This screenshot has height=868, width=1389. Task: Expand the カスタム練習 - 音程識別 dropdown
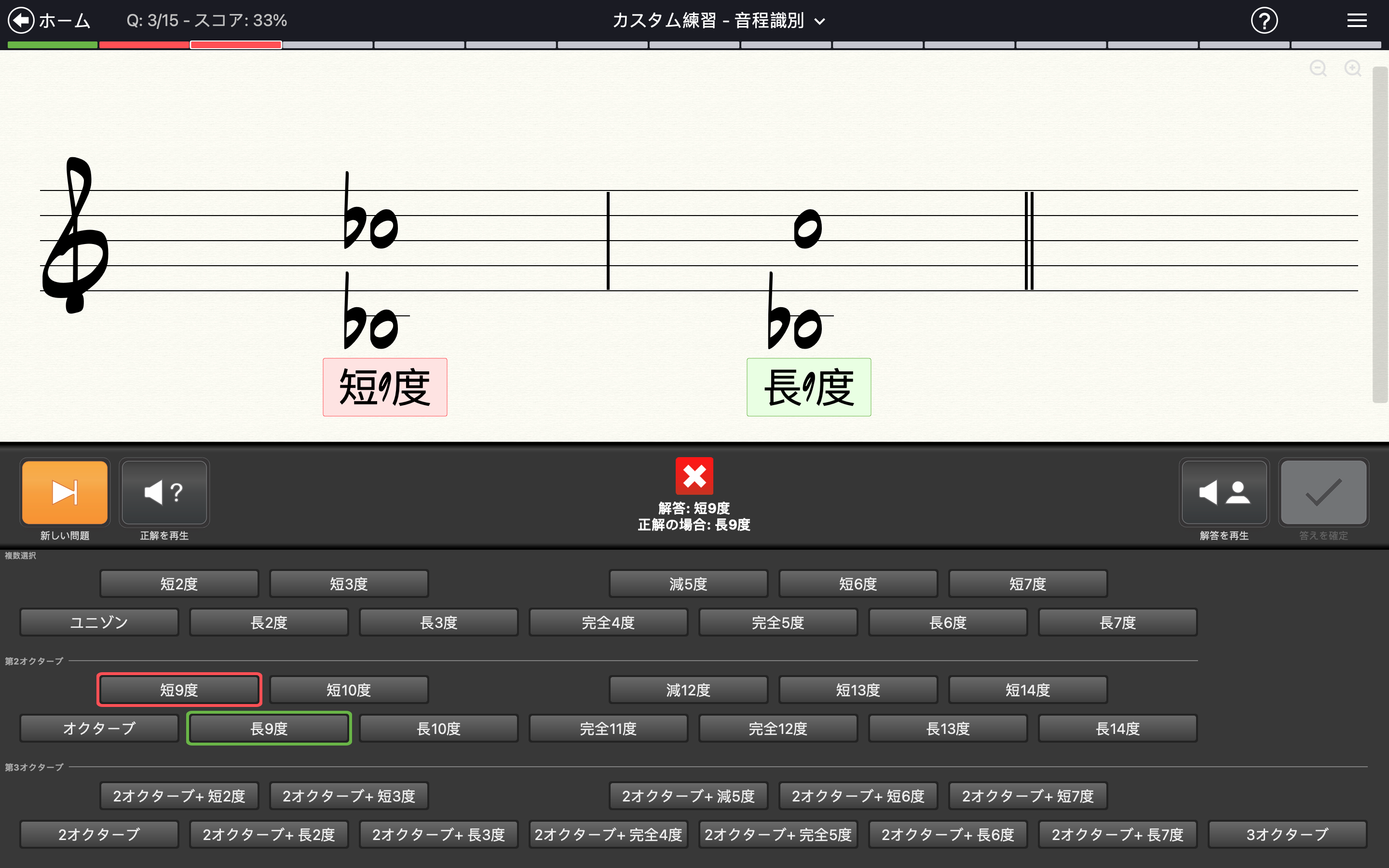[719, 21]
